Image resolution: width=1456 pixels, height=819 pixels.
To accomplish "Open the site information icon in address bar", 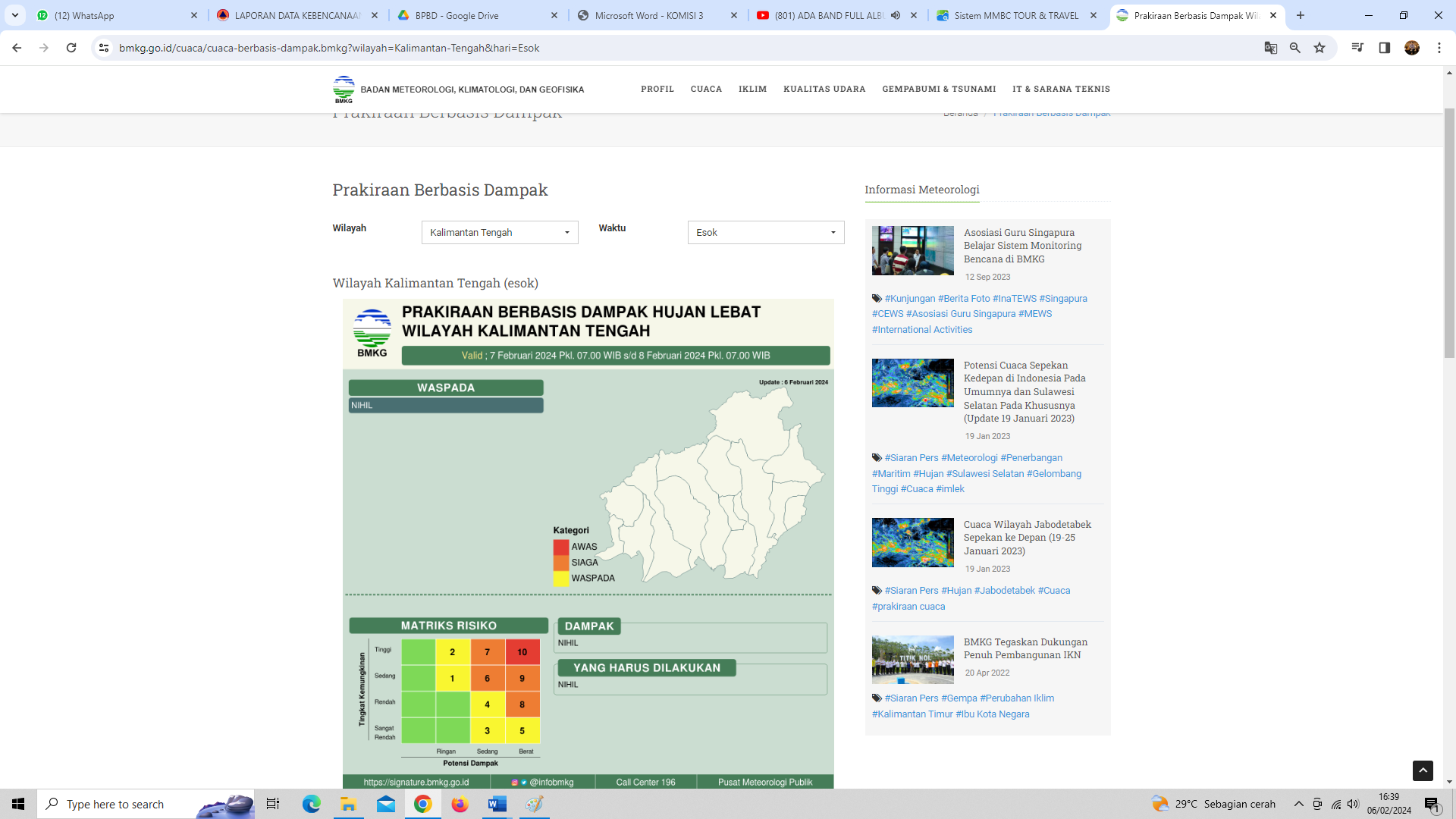I will tap(104, 48).
